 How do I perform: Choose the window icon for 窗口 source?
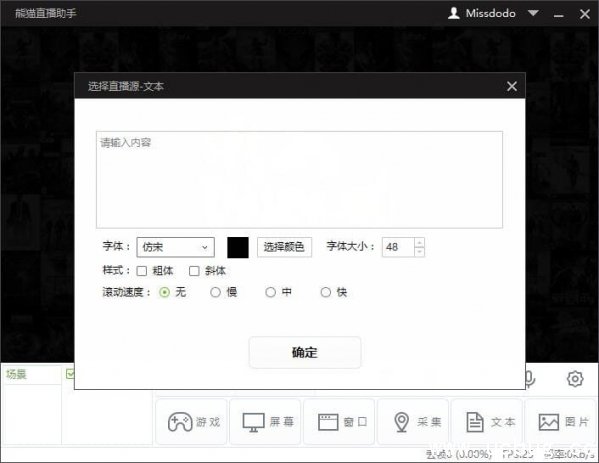tap(328, 422)
